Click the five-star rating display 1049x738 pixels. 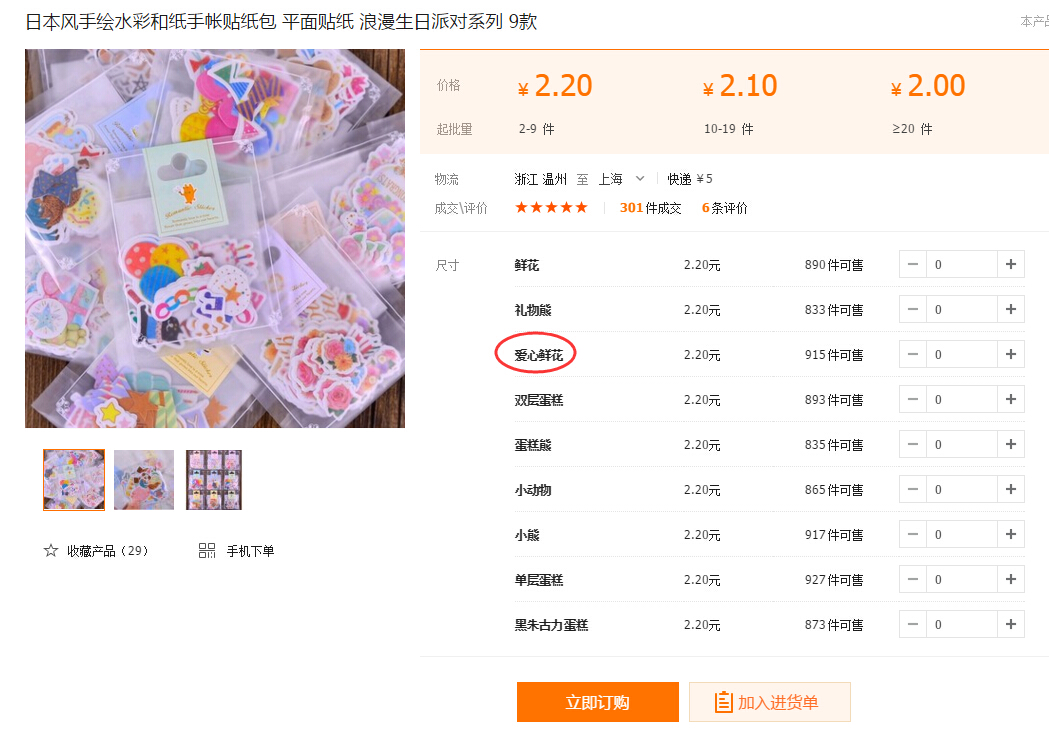point(551,207)
